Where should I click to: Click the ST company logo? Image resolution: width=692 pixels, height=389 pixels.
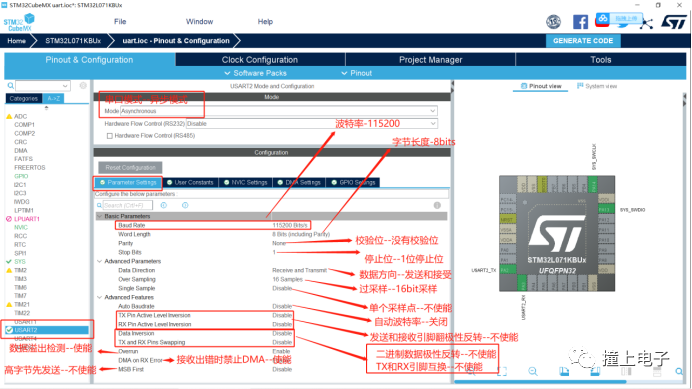coord(674,22)
